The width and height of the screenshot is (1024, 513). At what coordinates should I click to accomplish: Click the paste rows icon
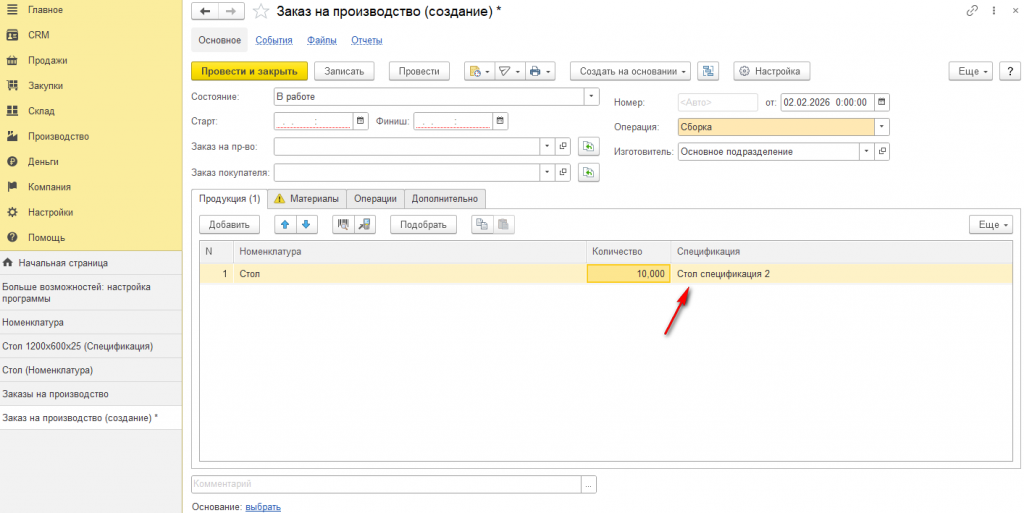[504, 225]
